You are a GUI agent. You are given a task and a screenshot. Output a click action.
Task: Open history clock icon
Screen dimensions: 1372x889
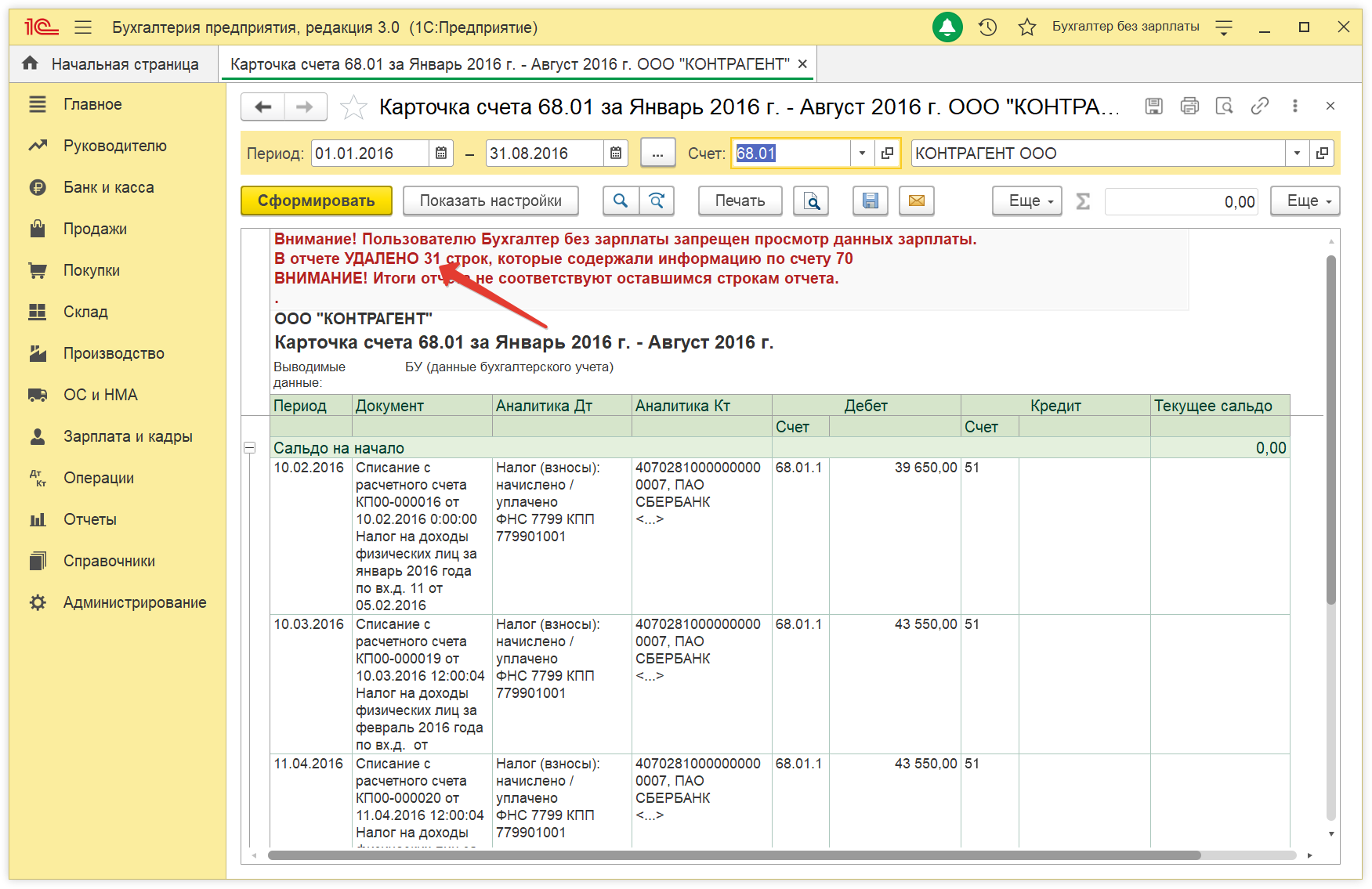pyautogui.click(x=987, y=27)
